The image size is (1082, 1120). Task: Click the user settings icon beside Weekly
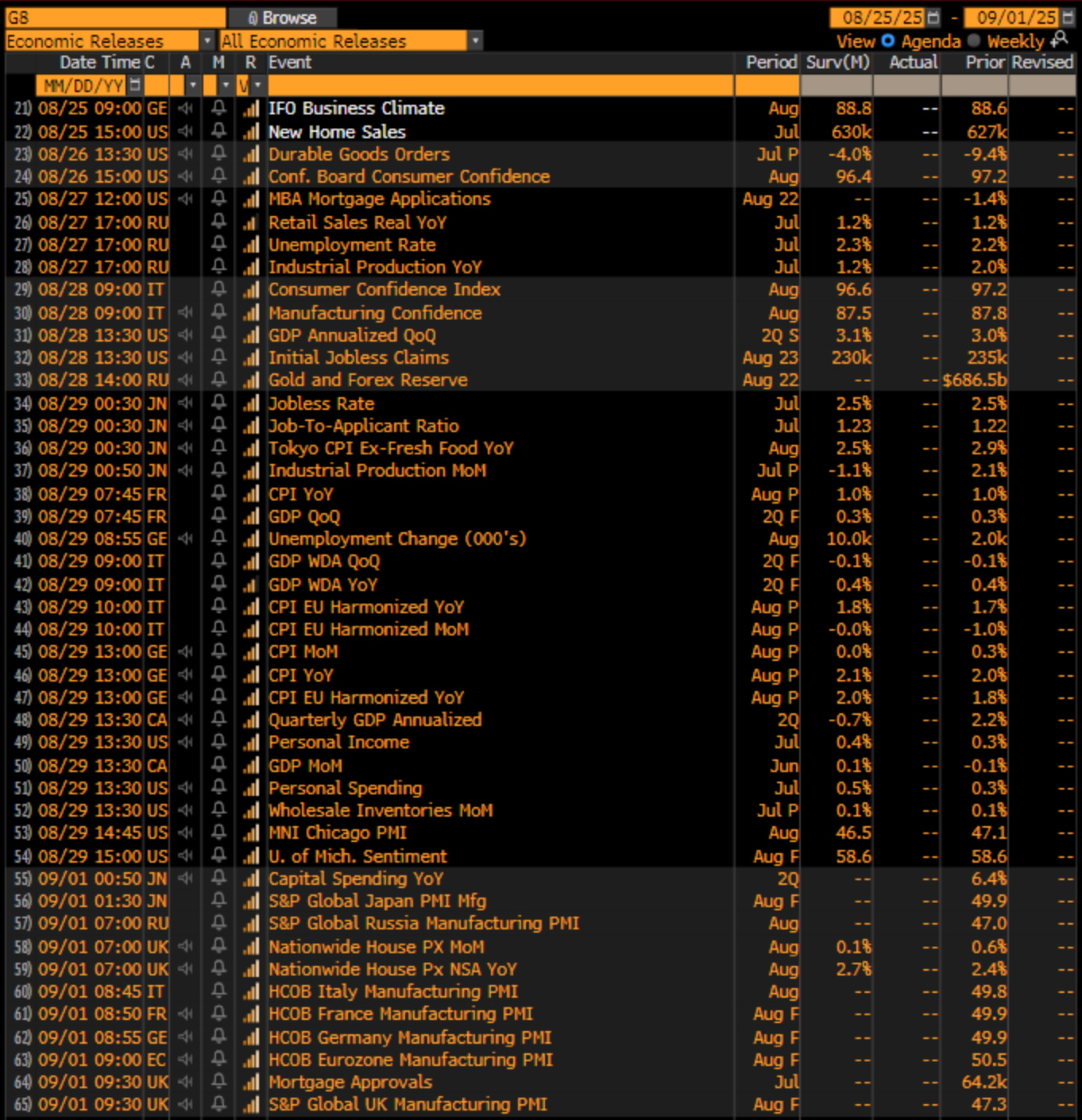pyautogui.click(x=1060, y=40)
